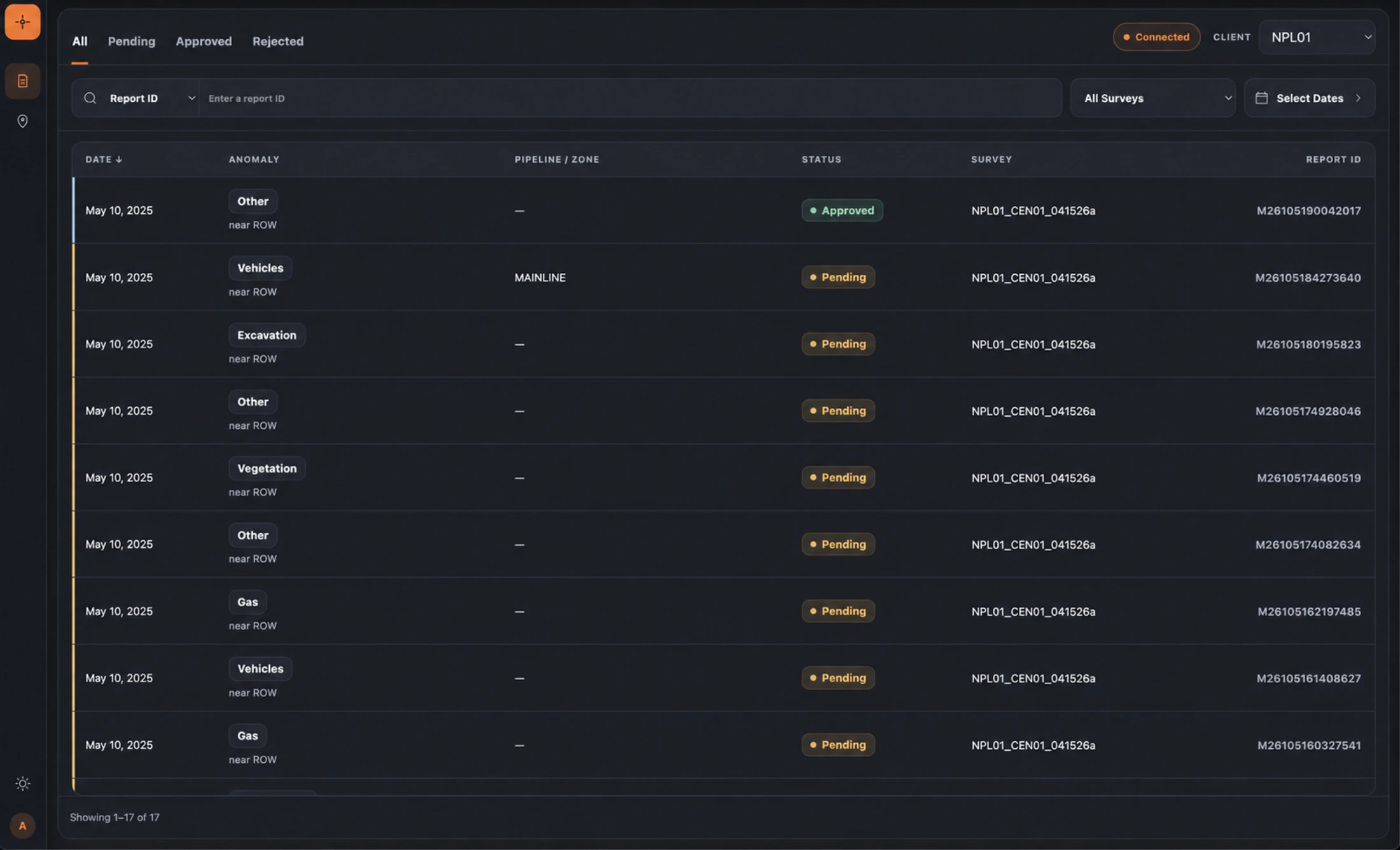Switch to the All tab

(x=80, y=41)
